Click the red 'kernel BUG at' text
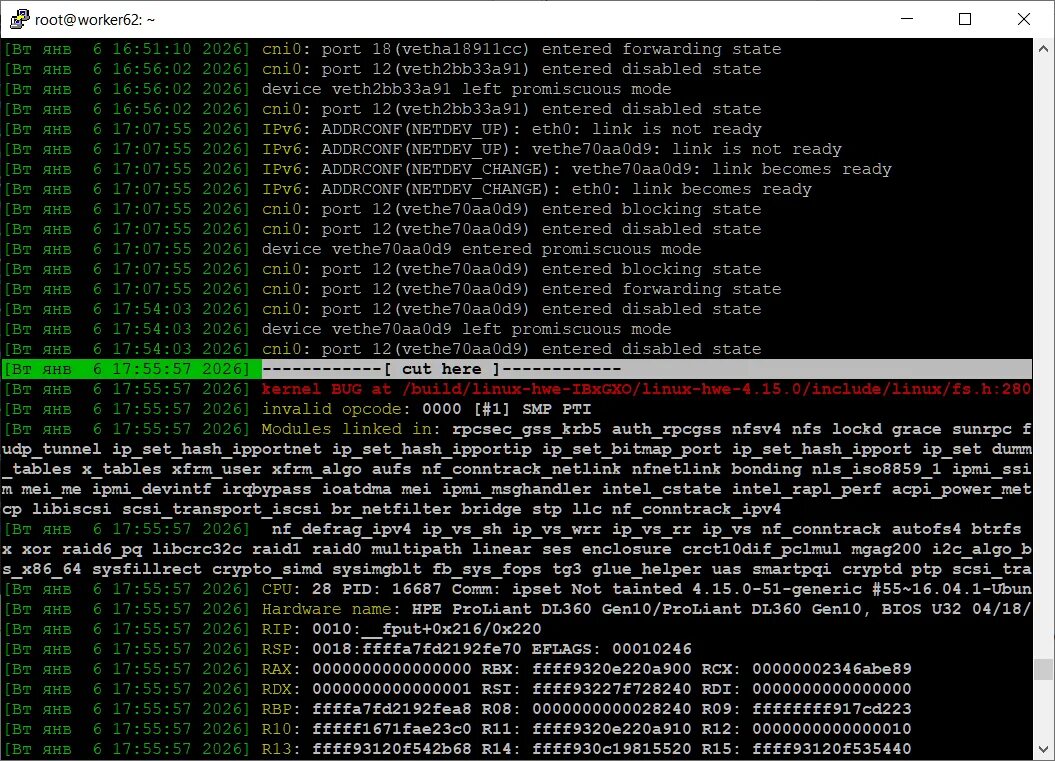1055x761 pixels. [326, 389]
